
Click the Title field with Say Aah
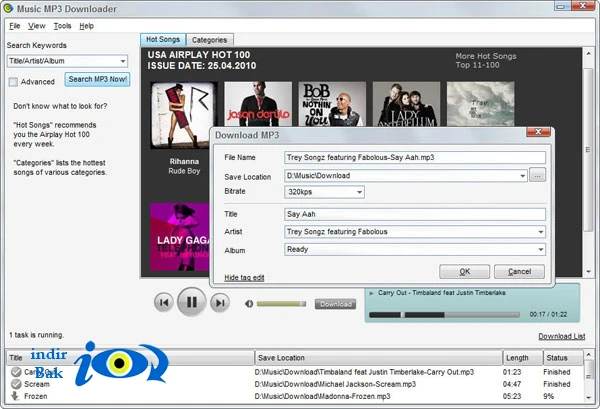[x=415, y=214]
